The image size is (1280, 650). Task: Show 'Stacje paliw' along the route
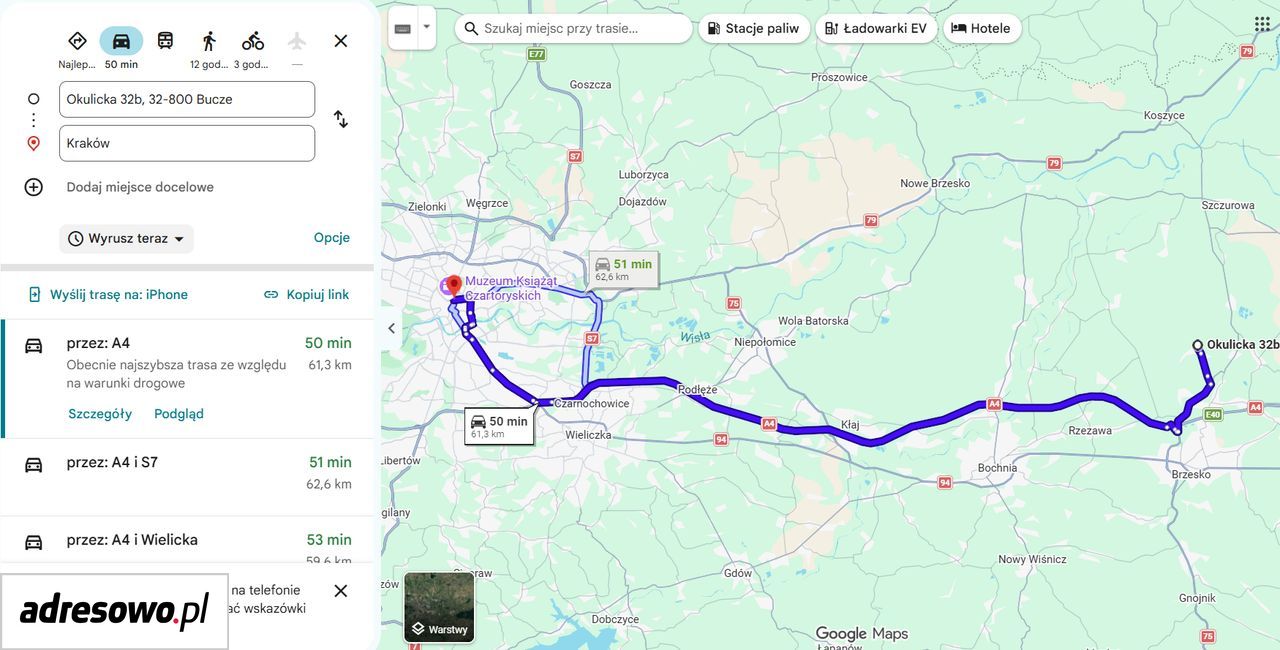click(753, 28)
